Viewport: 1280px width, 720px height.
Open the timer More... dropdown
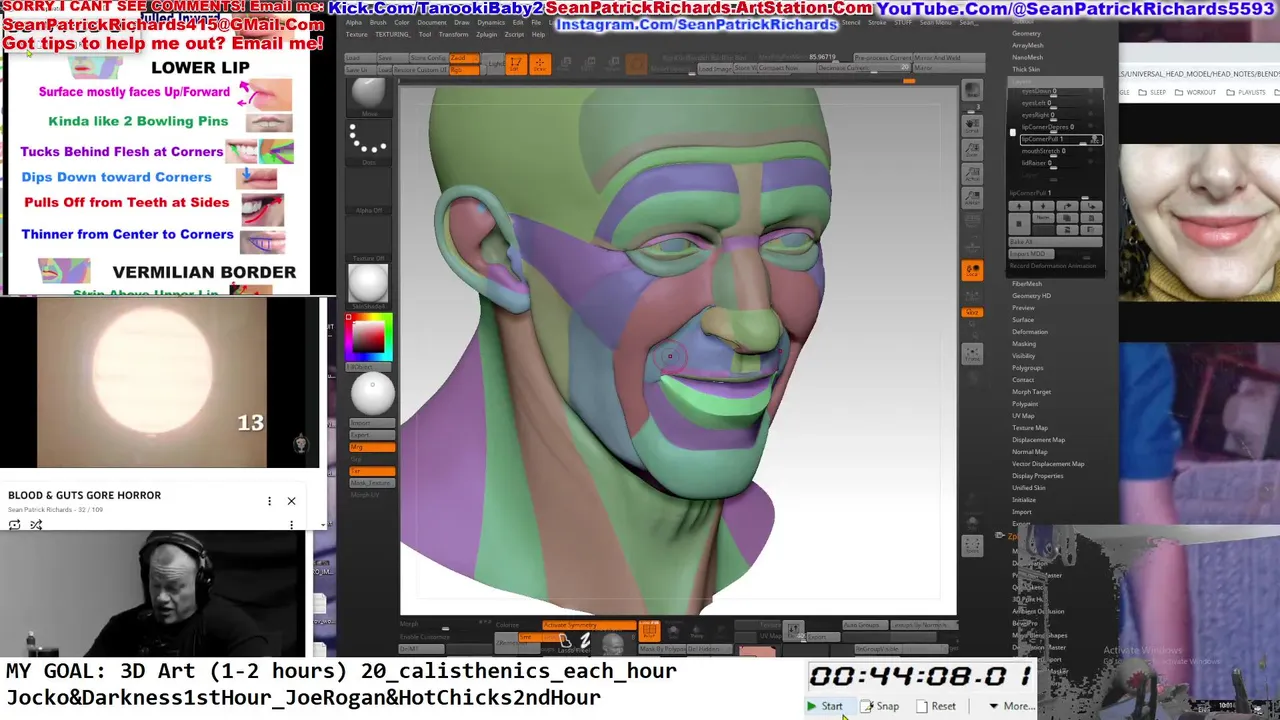tap(1012, 706)
